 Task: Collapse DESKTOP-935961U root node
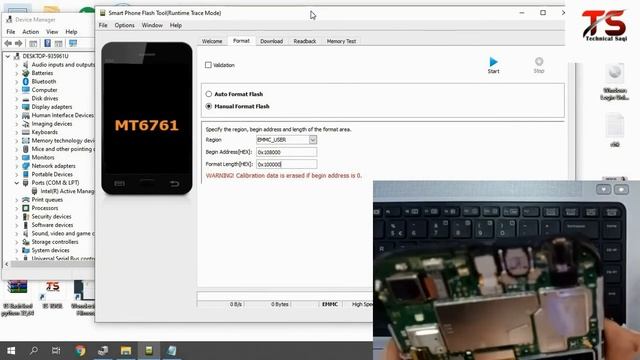click(x=8, y=56)
